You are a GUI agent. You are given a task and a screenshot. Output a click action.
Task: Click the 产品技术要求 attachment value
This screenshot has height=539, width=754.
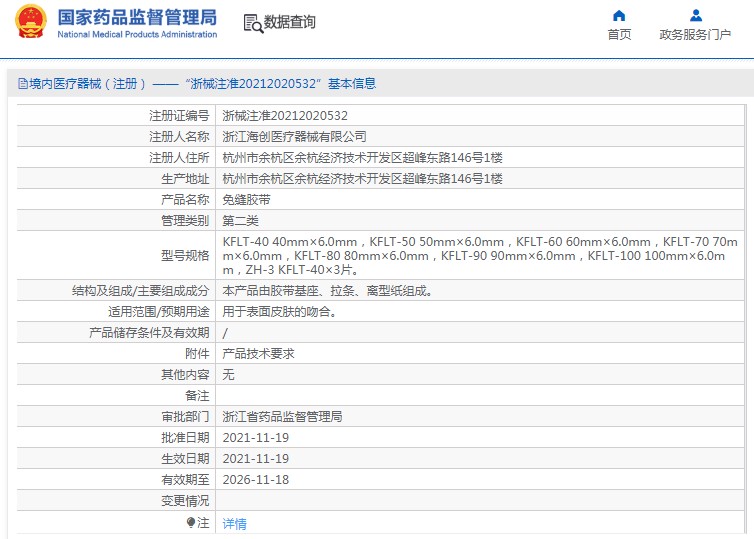pyautogui.click(x=258, y=354)
